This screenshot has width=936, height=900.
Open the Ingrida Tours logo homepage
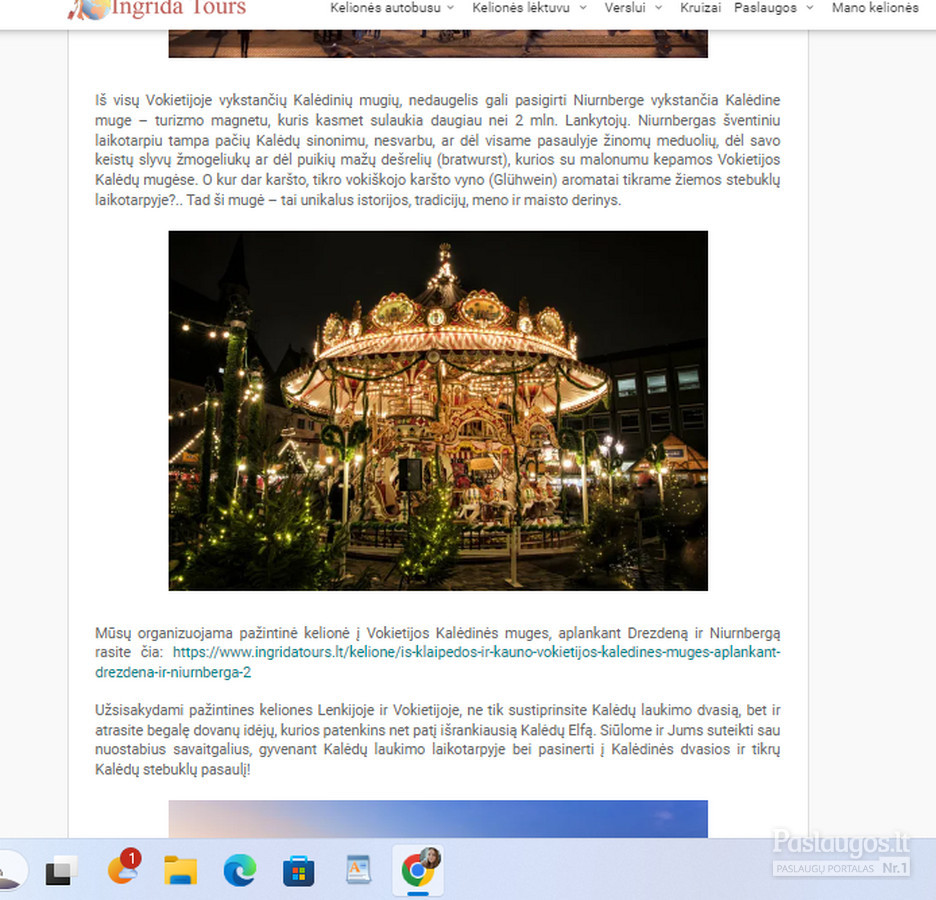157,8
